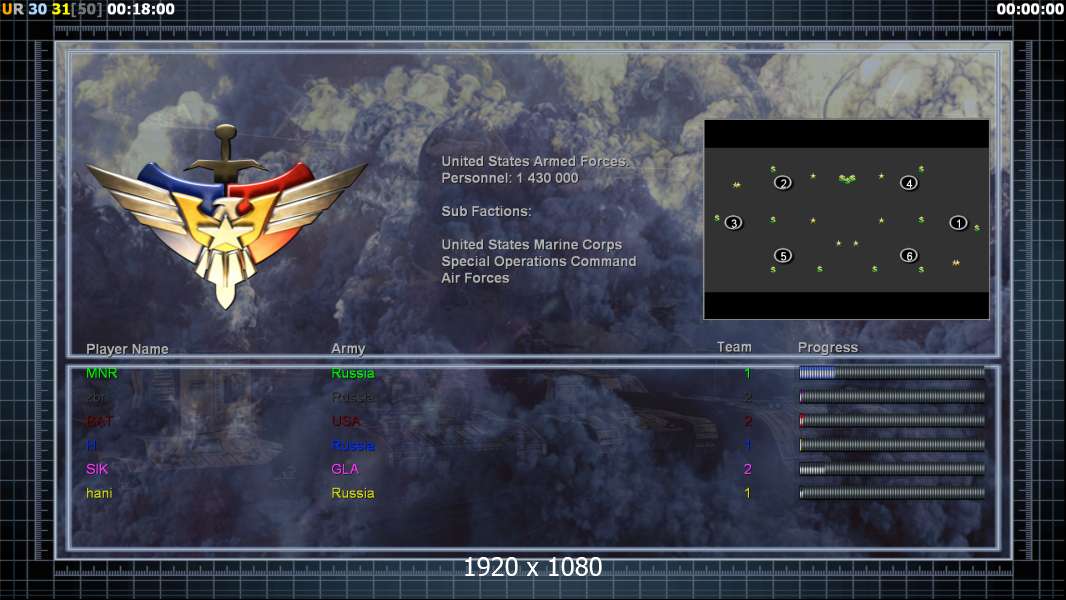Click the team number in the SIK row

point(747,469)
